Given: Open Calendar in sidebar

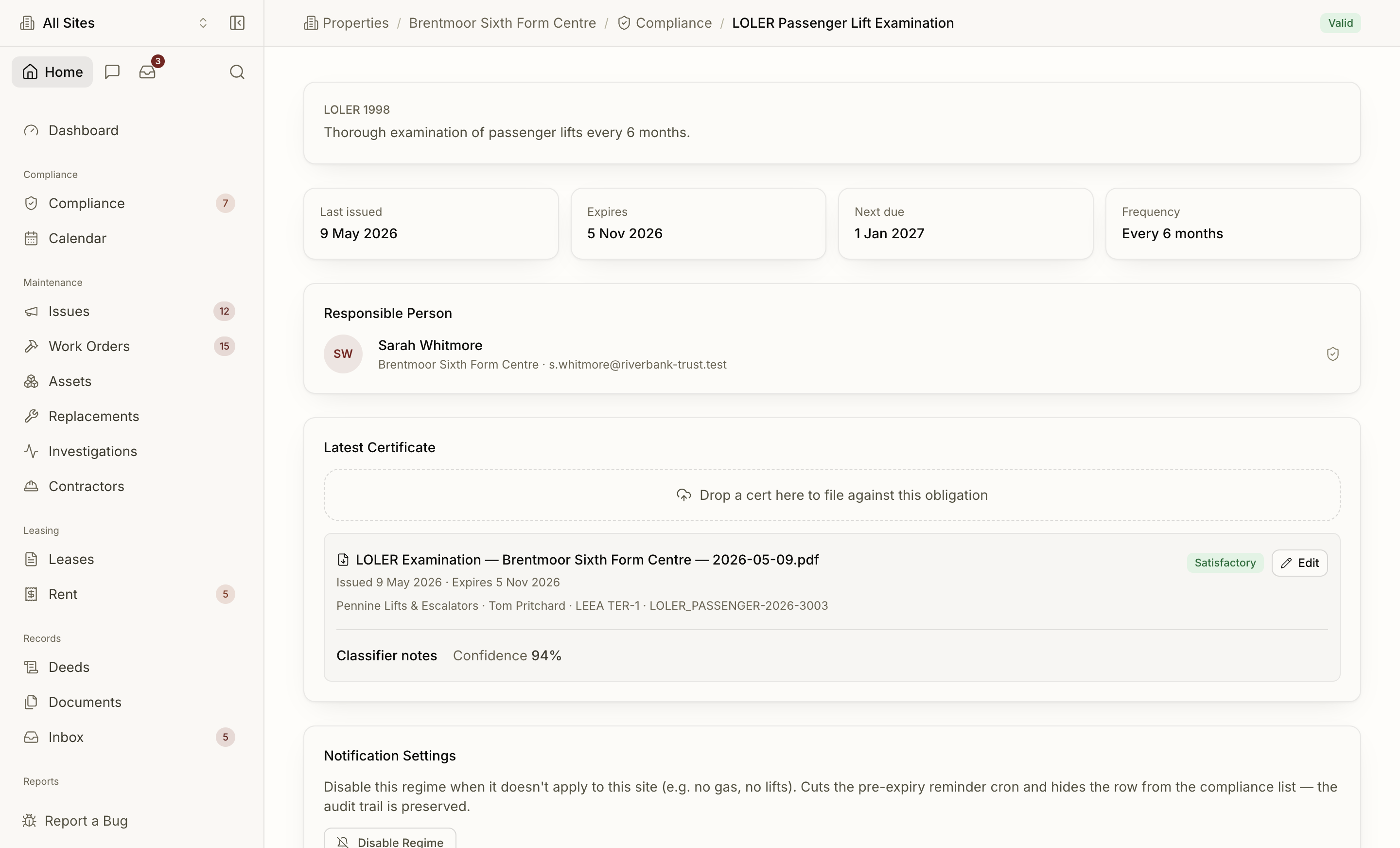Looking at the screenshot, I should [x=129, y=238].
